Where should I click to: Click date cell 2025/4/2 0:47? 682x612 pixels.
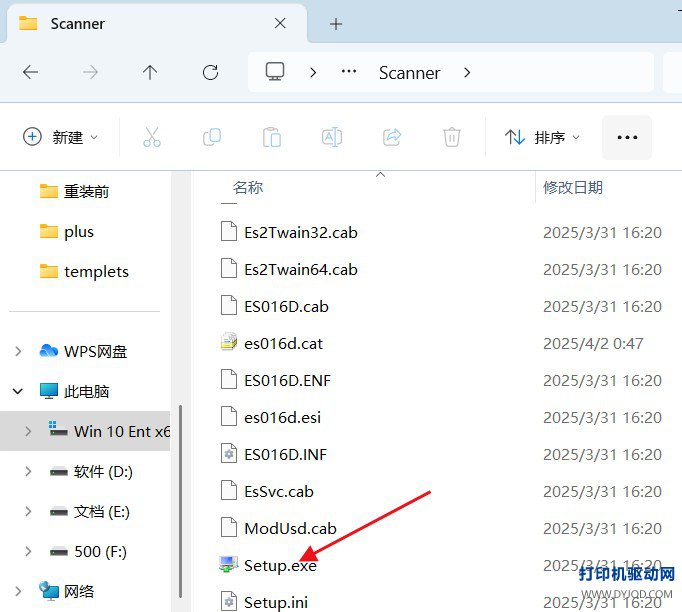(593, 343)
